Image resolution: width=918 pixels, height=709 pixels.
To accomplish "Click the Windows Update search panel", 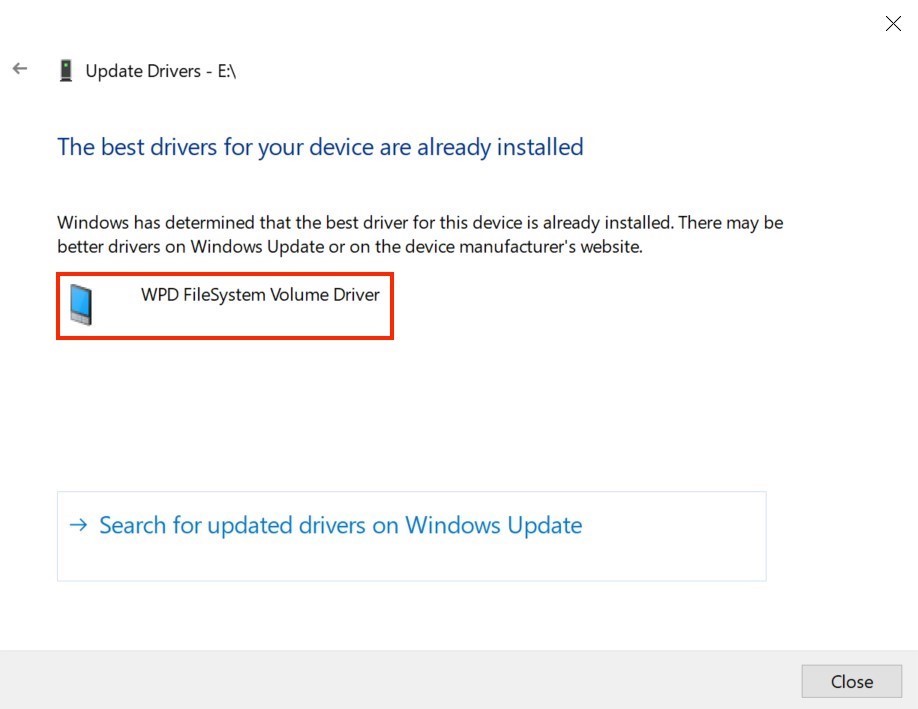I will pyautogui.click(x=411, y=535).
